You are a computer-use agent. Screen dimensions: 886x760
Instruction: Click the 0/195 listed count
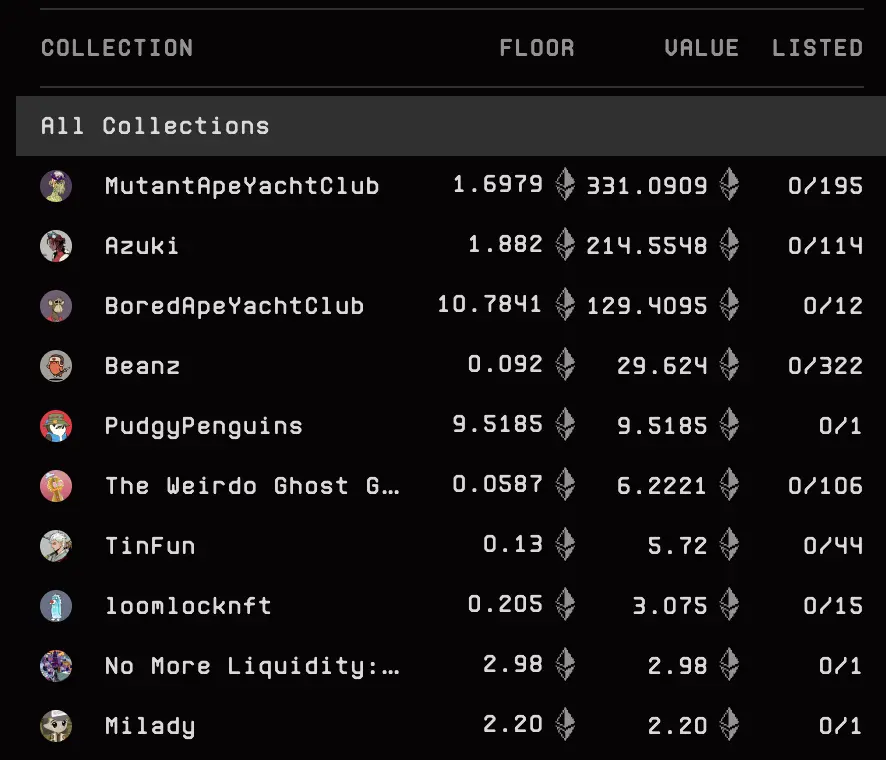coord(826,186)
